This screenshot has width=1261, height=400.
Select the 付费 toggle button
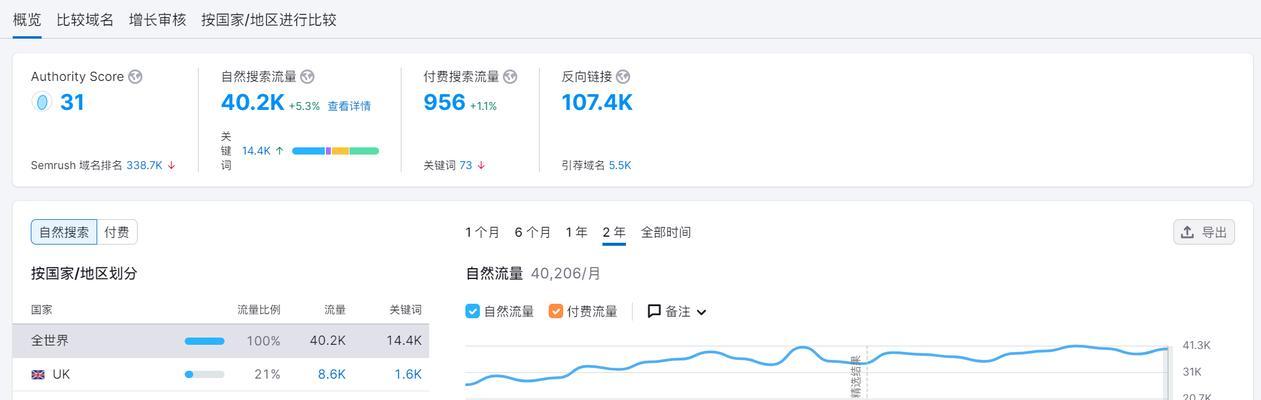tap(117, 232)
